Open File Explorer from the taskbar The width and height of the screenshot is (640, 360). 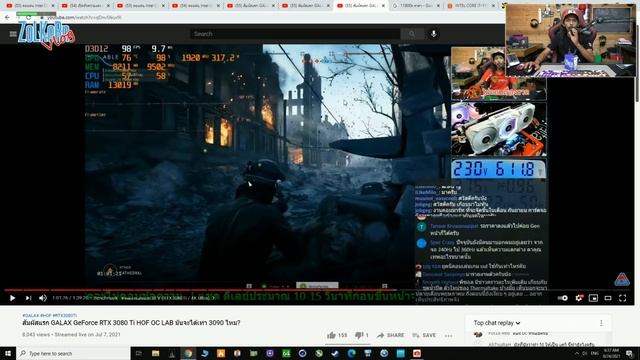156,353
